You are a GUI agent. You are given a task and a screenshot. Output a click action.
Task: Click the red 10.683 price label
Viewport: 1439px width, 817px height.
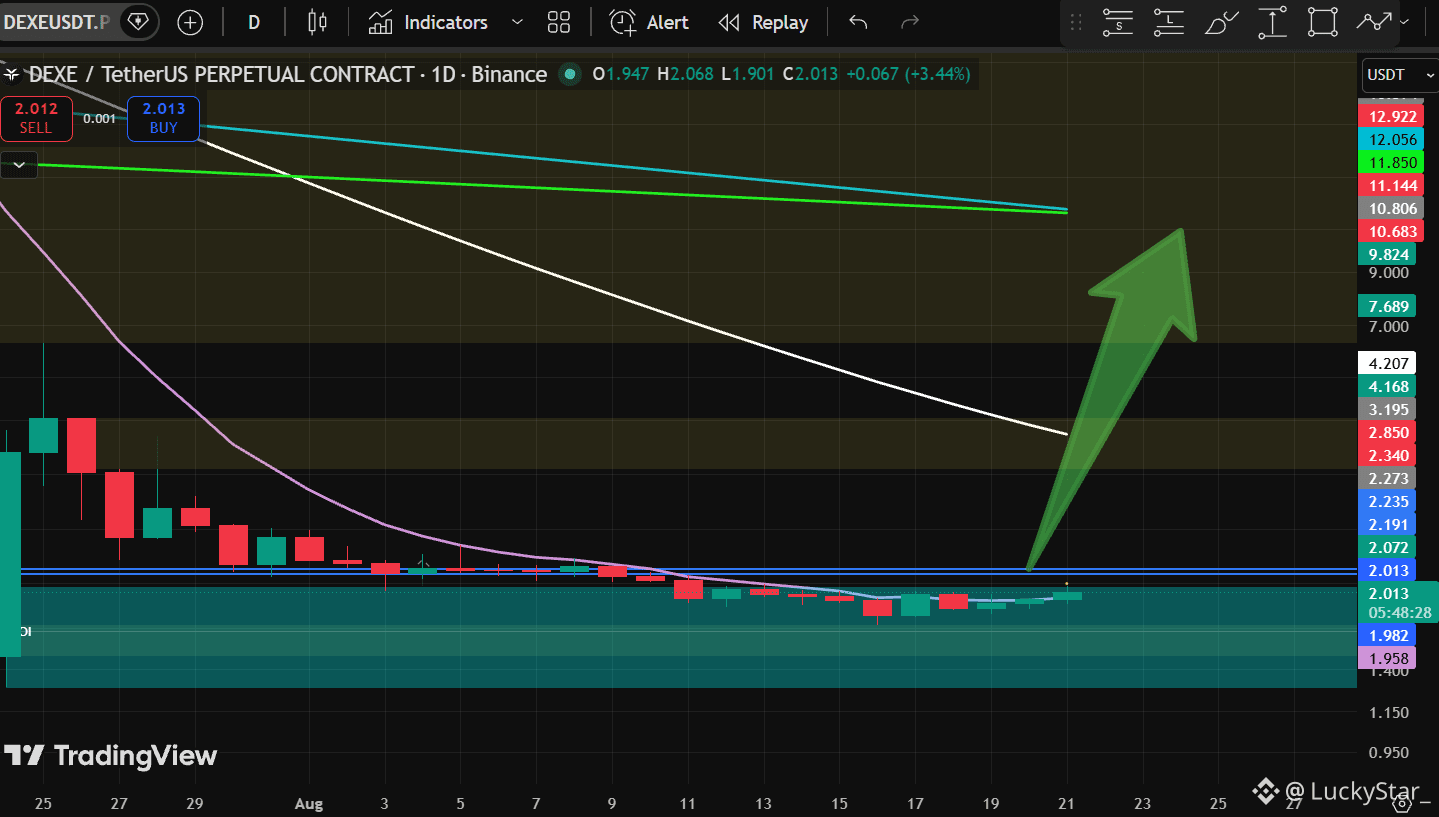click(x=1393, y=232)
